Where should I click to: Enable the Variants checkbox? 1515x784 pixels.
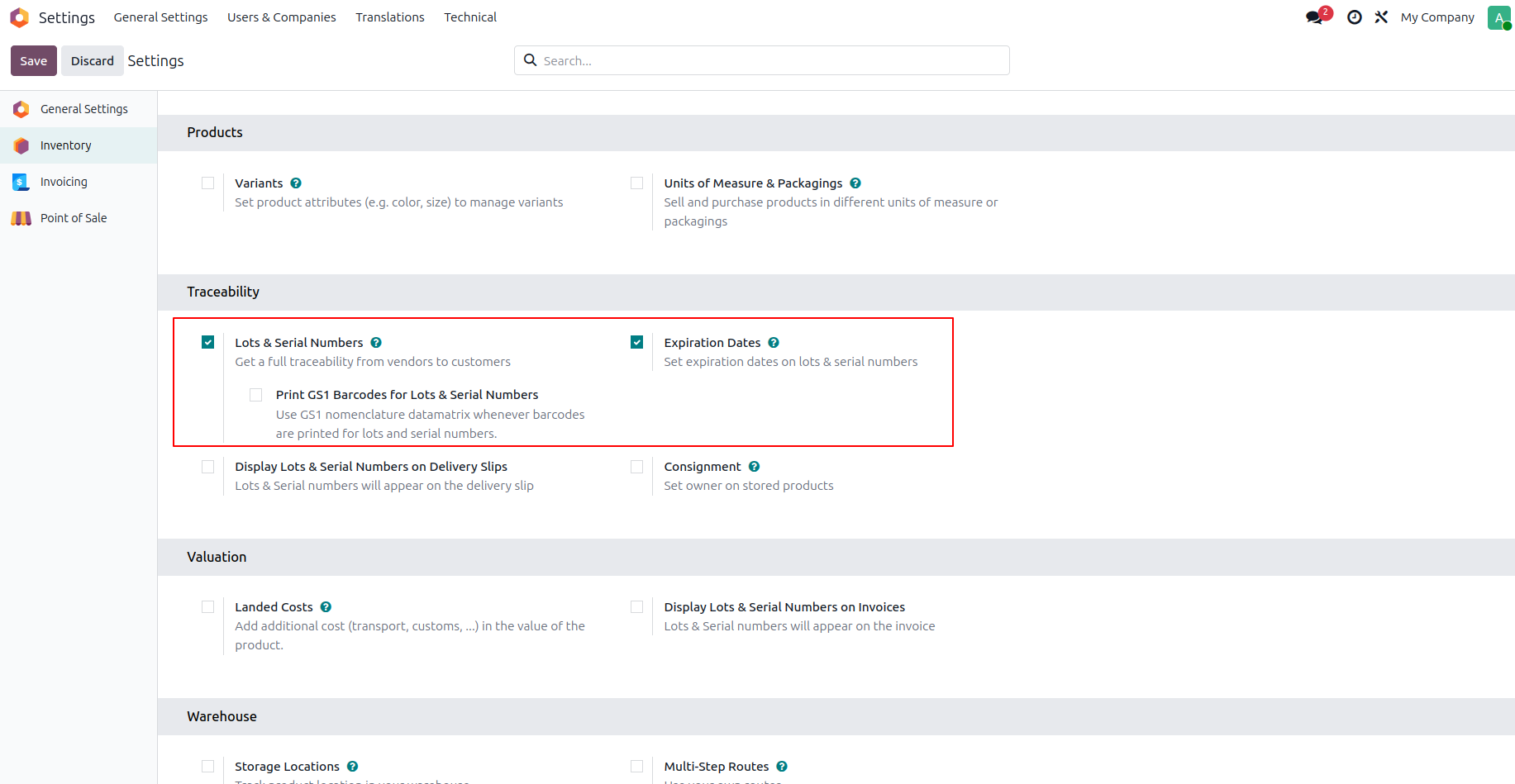pos(208,183)
